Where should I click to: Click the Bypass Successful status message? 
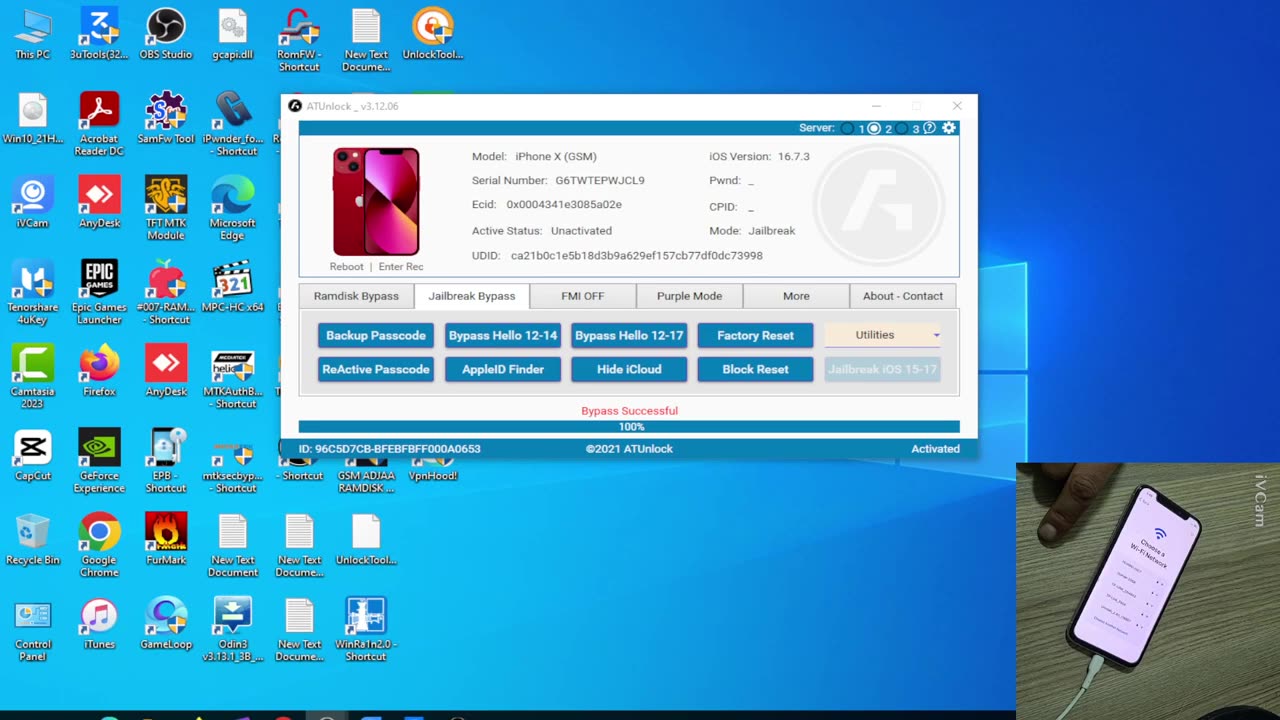tap(629, 411)
